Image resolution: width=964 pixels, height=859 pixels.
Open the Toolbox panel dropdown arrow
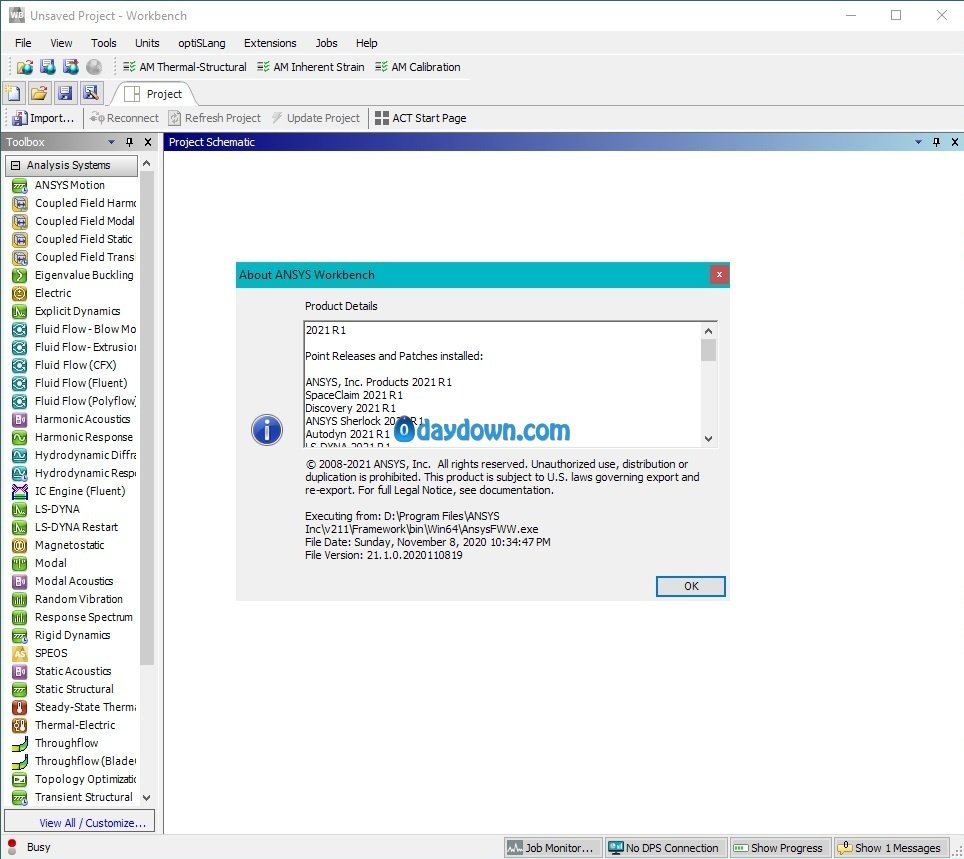coord(111,142)
